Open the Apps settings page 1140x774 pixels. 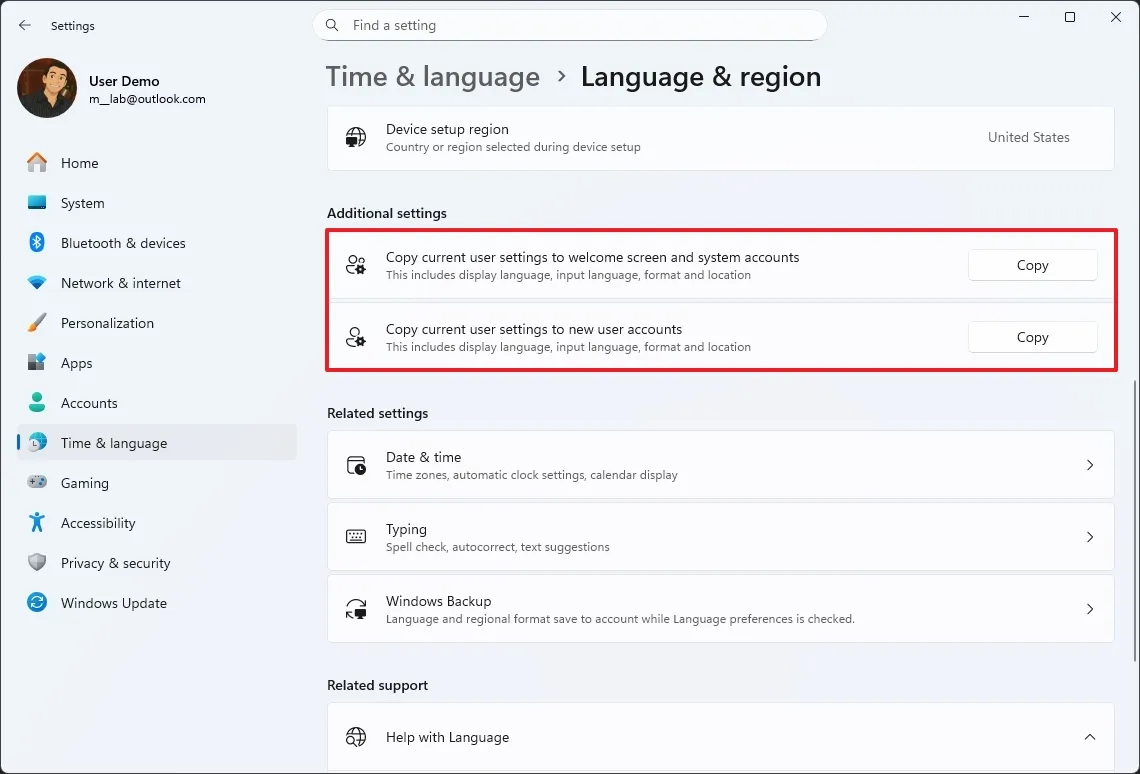click(76, 363)
